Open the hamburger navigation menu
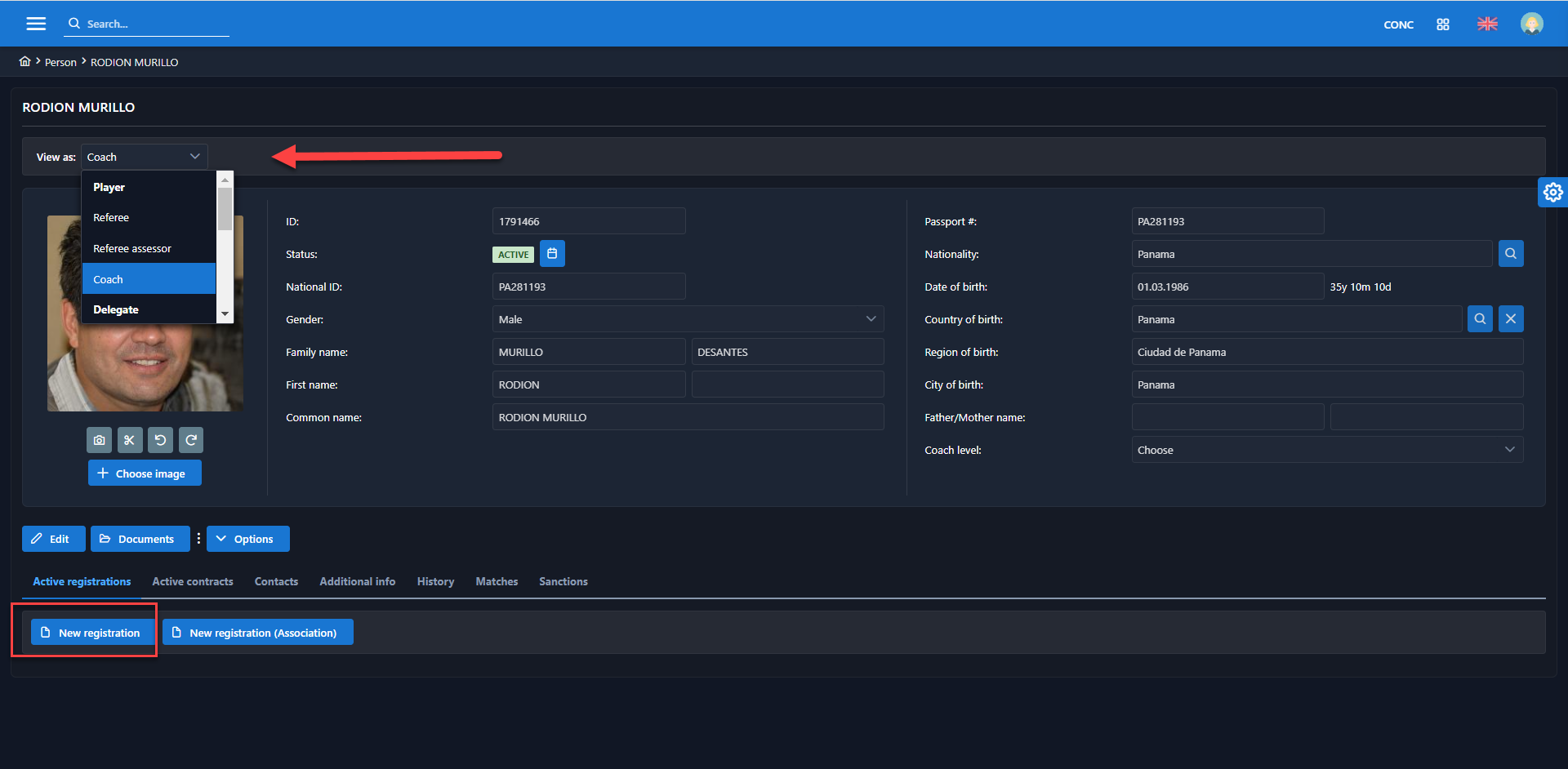This screenshot has height=769, width=1568. pyautogui.click(x=36, y=24)
